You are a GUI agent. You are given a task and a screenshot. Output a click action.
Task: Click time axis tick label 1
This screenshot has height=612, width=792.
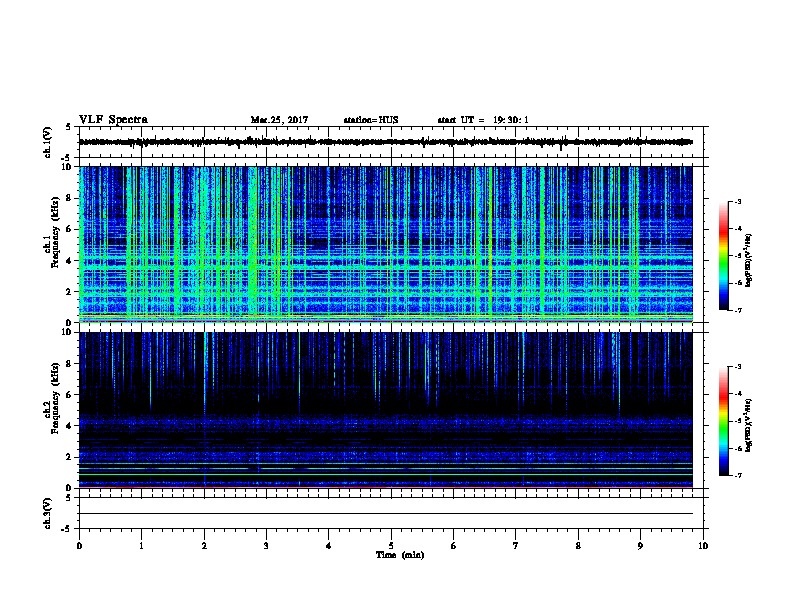point(141,545)
